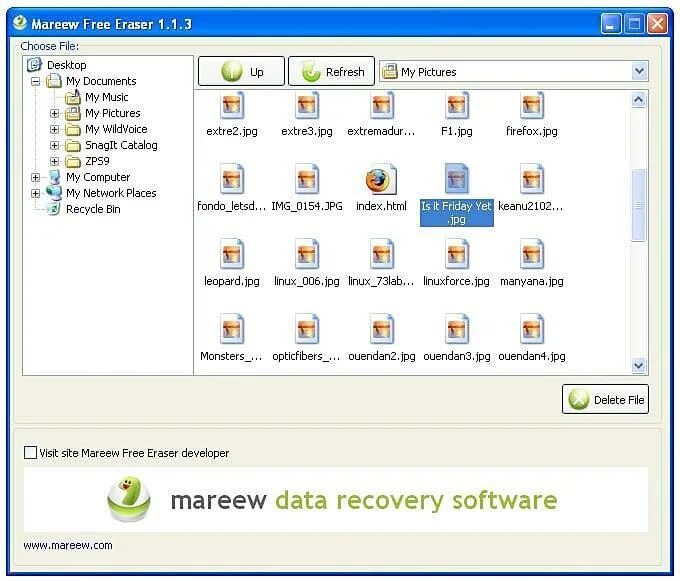Select the ouendan4.jpg file icon

(x=532, y=329)
